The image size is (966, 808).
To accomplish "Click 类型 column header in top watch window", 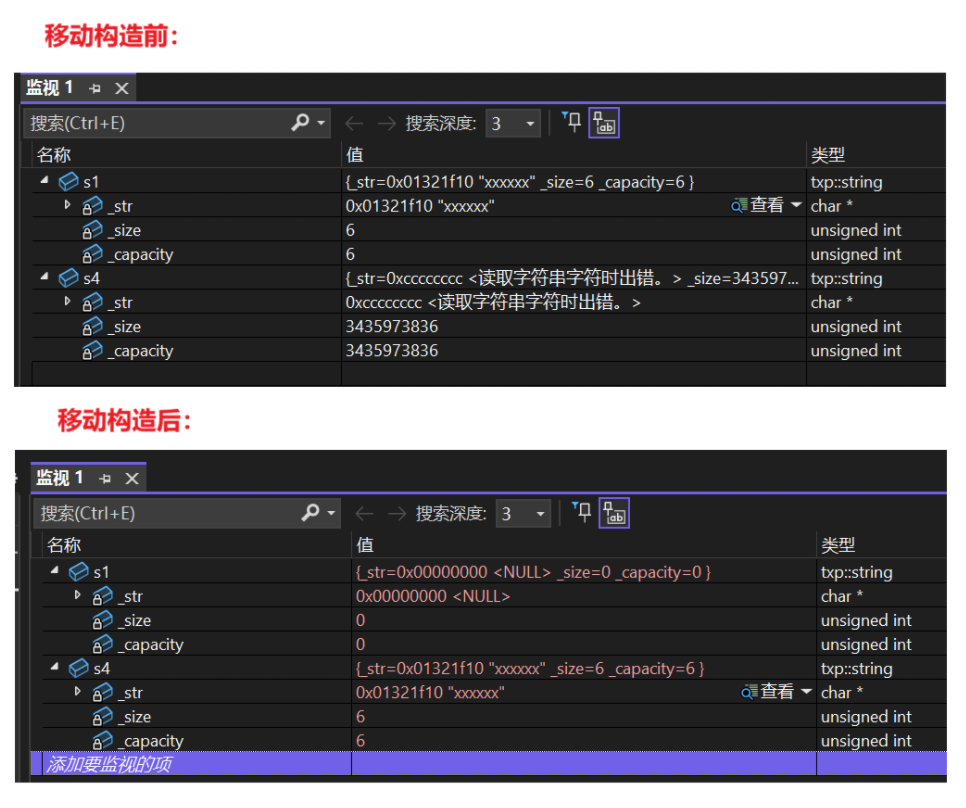I will tap(827, 155).
